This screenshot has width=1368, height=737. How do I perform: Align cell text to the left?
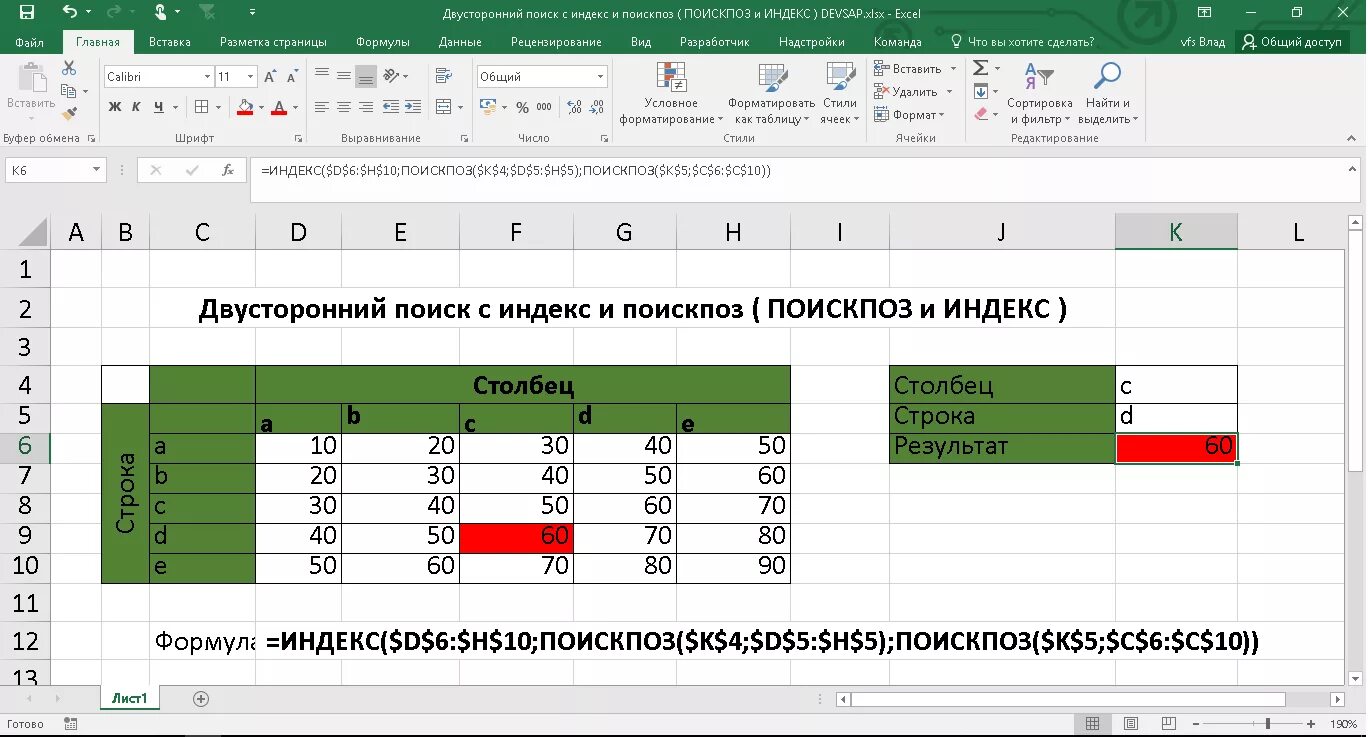[x=322, y=107]
